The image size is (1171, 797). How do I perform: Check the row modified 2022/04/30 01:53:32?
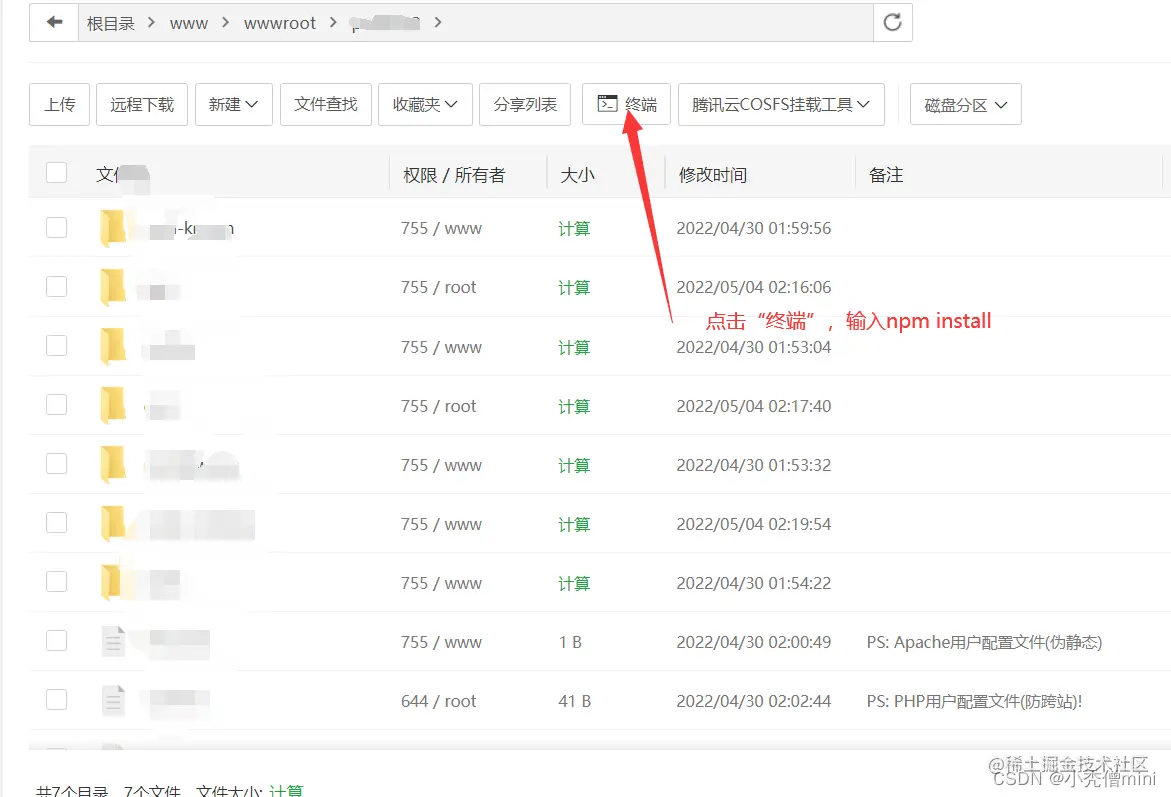[x=57, y=463]
